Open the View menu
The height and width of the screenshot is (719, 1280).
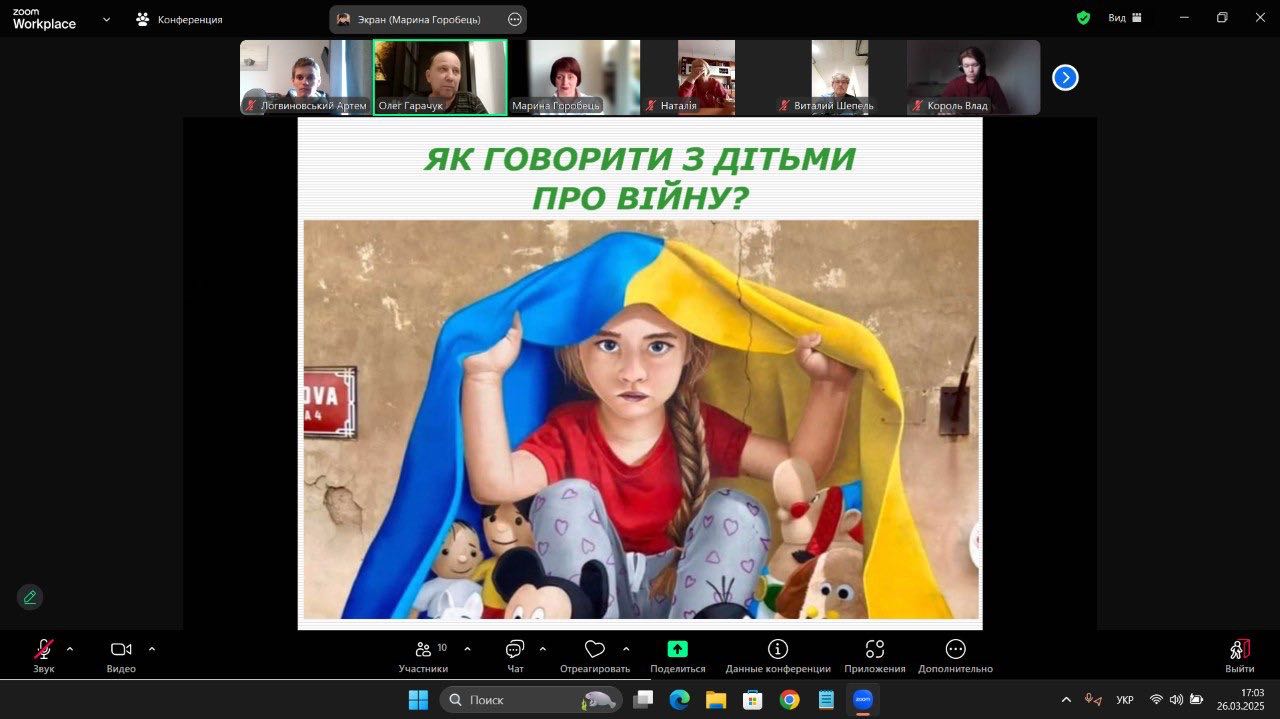click(1125, 18)
